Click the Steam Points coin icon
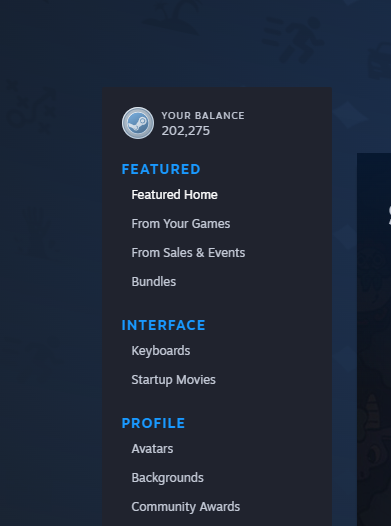Viewport: 391px width, 526px height. 138,123
